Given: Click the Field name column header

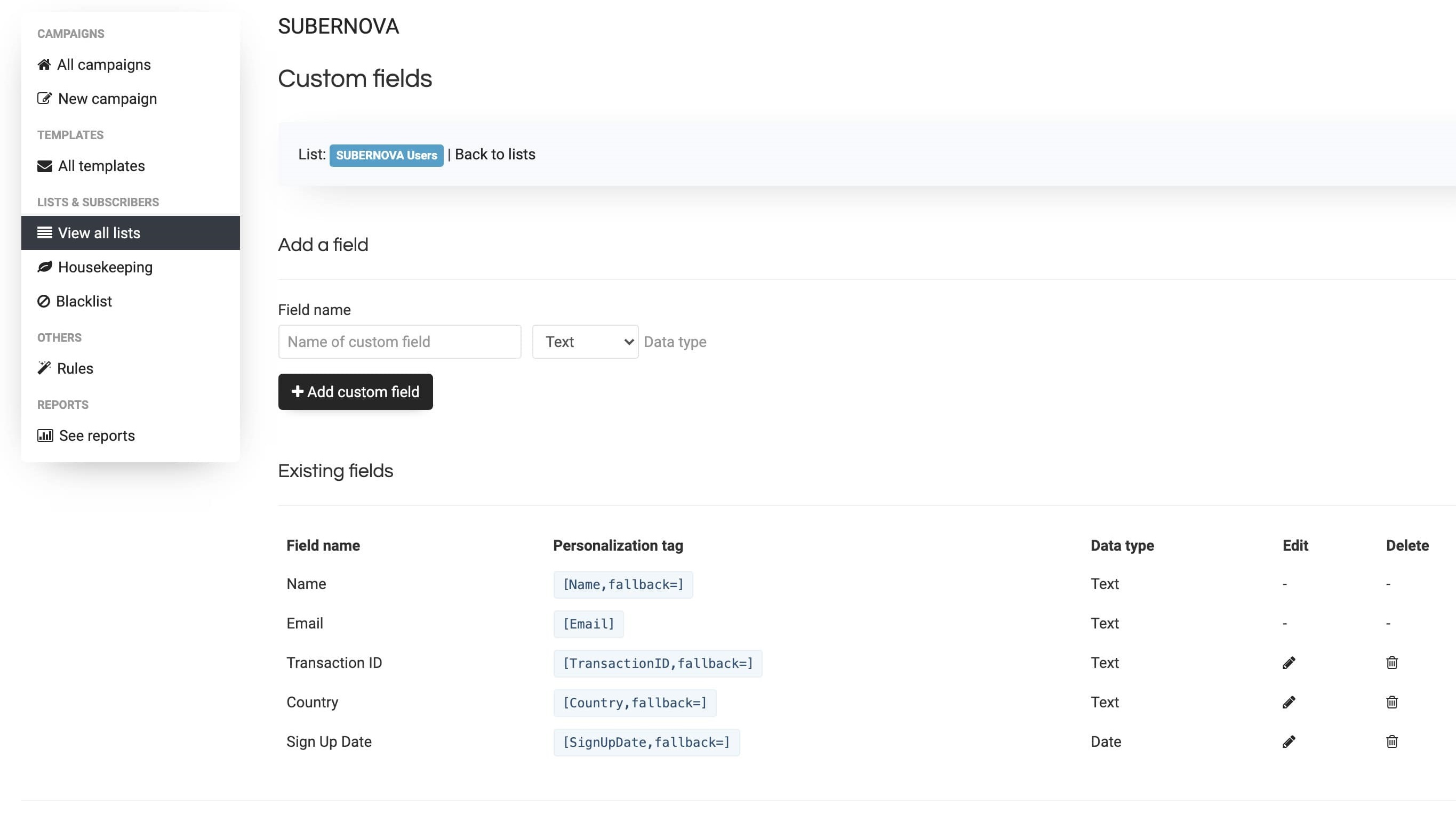Looking at the screenshot, I should pos(323,546).
